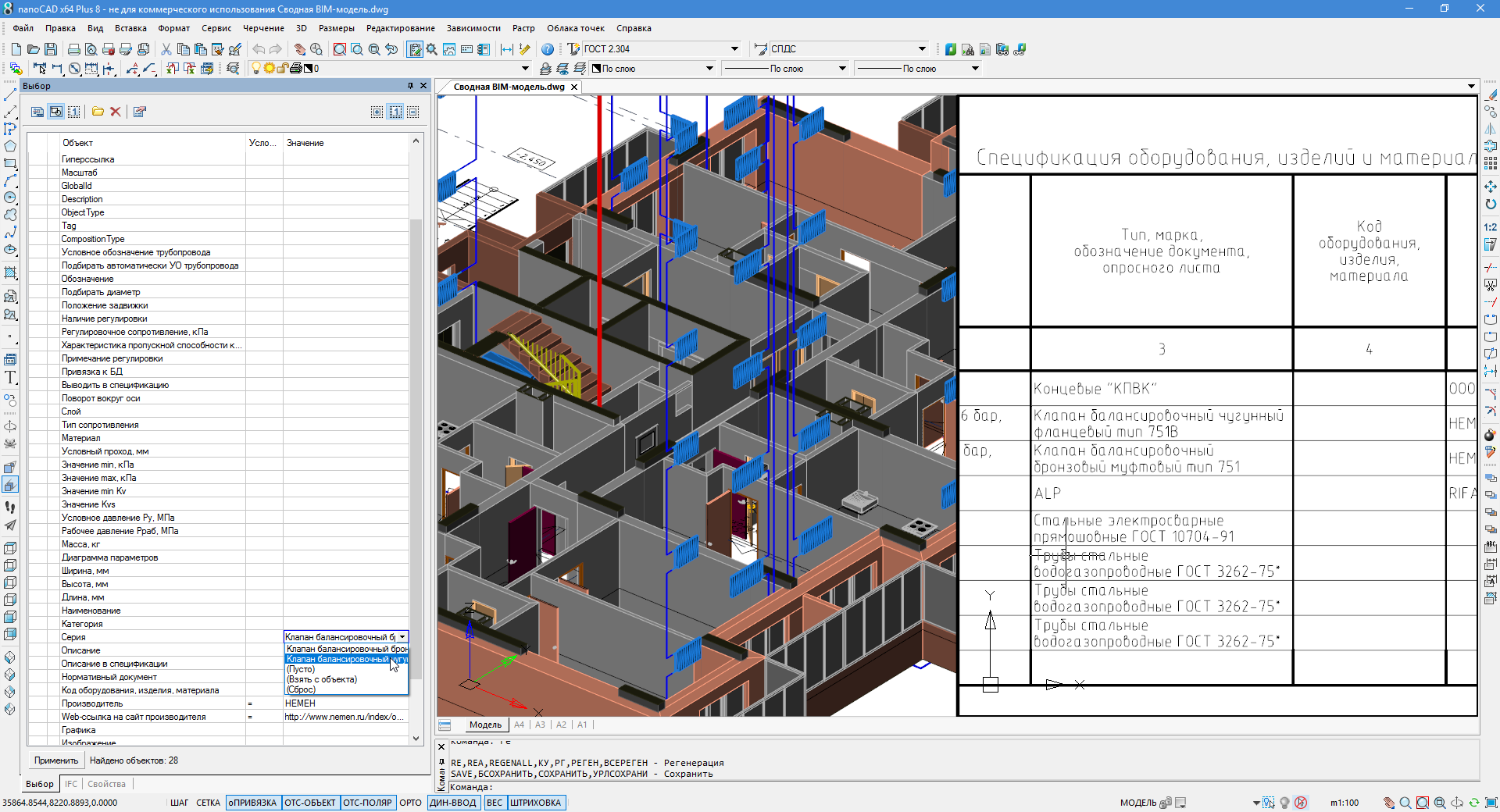
Task: Toggle ОРТО mode in the status bar
Action: 410,803
